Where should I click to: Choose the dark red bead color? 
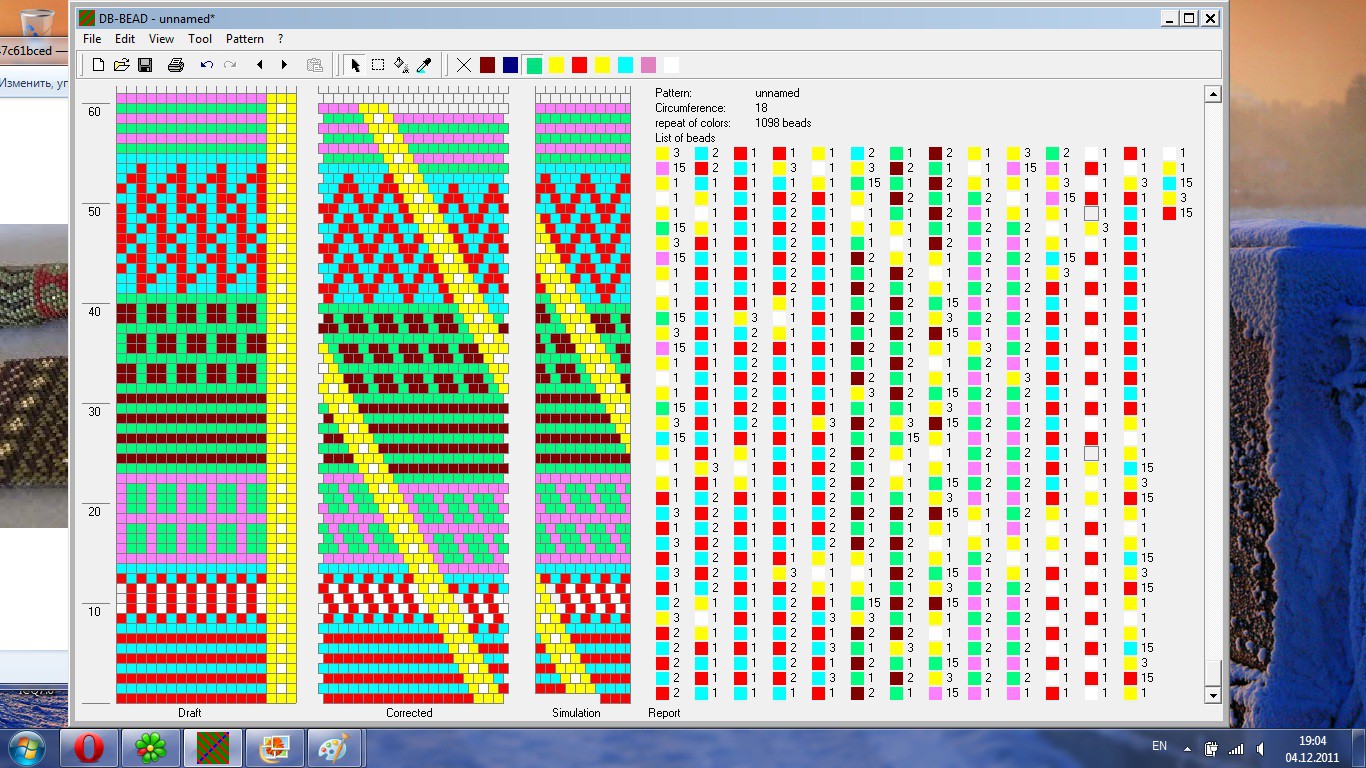click(487, 65)
